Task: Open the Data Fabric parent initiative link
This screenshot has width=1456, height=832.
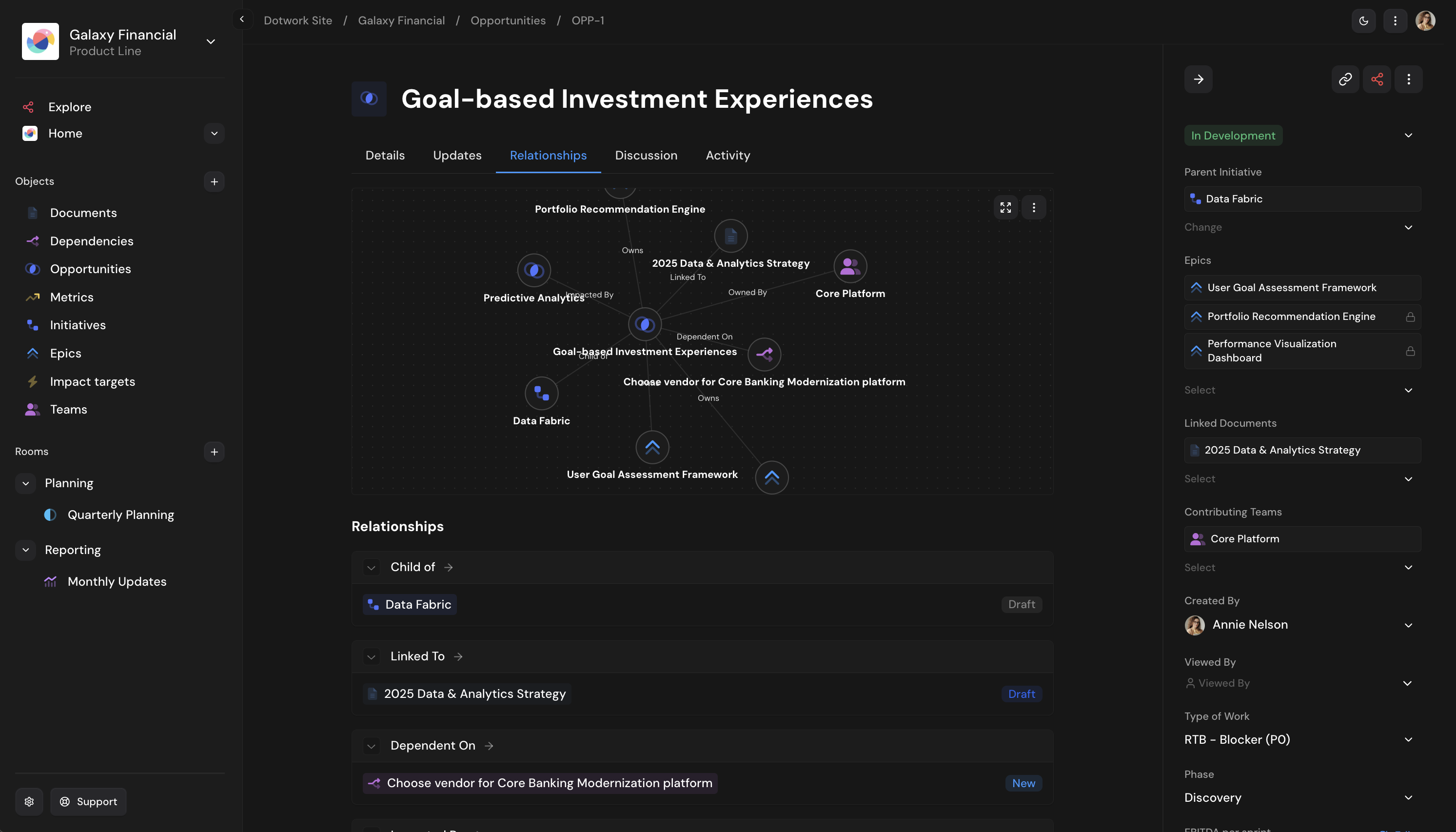Action: click(1234, 198)
